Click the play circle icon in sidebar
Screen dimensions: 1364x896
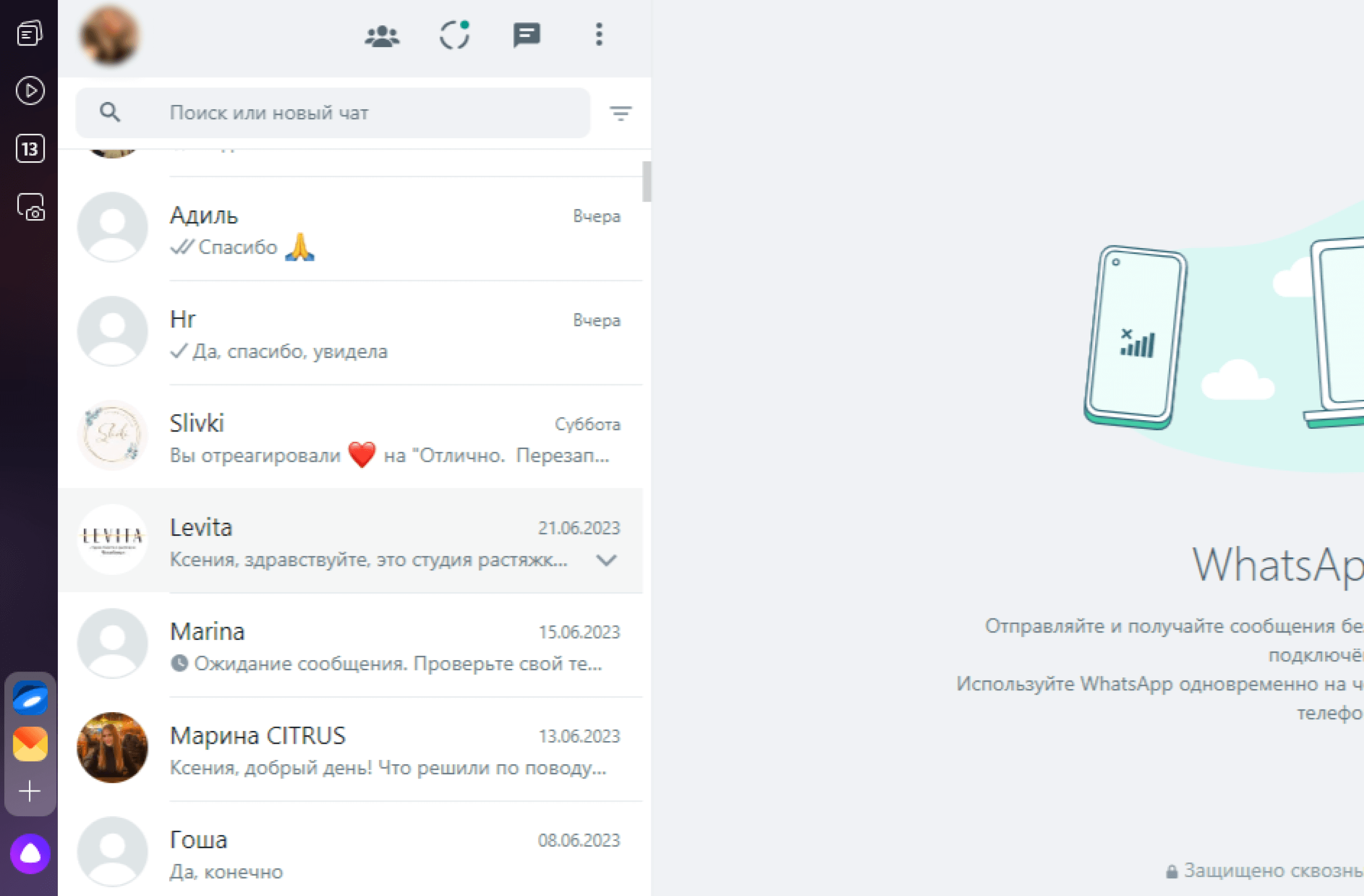coord(30,91)
